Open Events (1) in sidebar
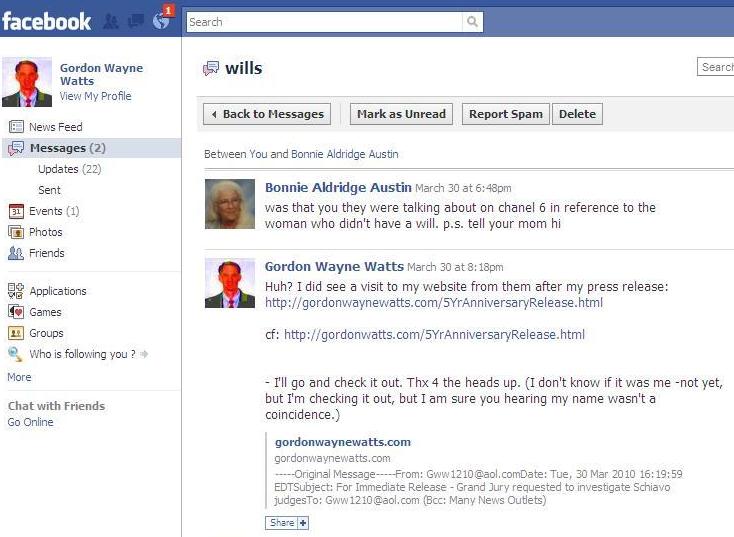Screen dimensions: 734x537 54,211
